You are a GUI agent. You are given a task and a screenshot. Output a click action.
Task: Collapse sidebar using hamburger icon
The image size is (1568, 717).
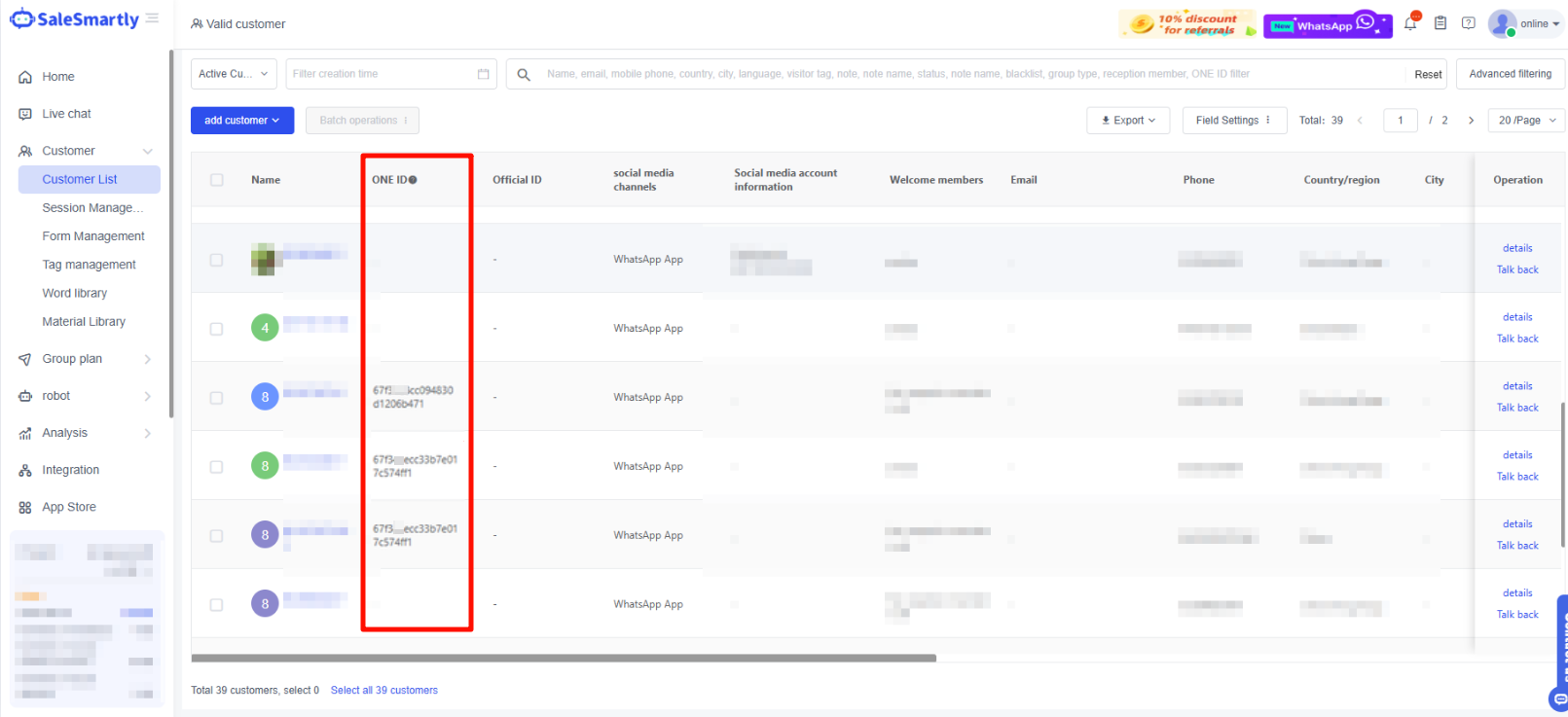[x=152, y=18]
